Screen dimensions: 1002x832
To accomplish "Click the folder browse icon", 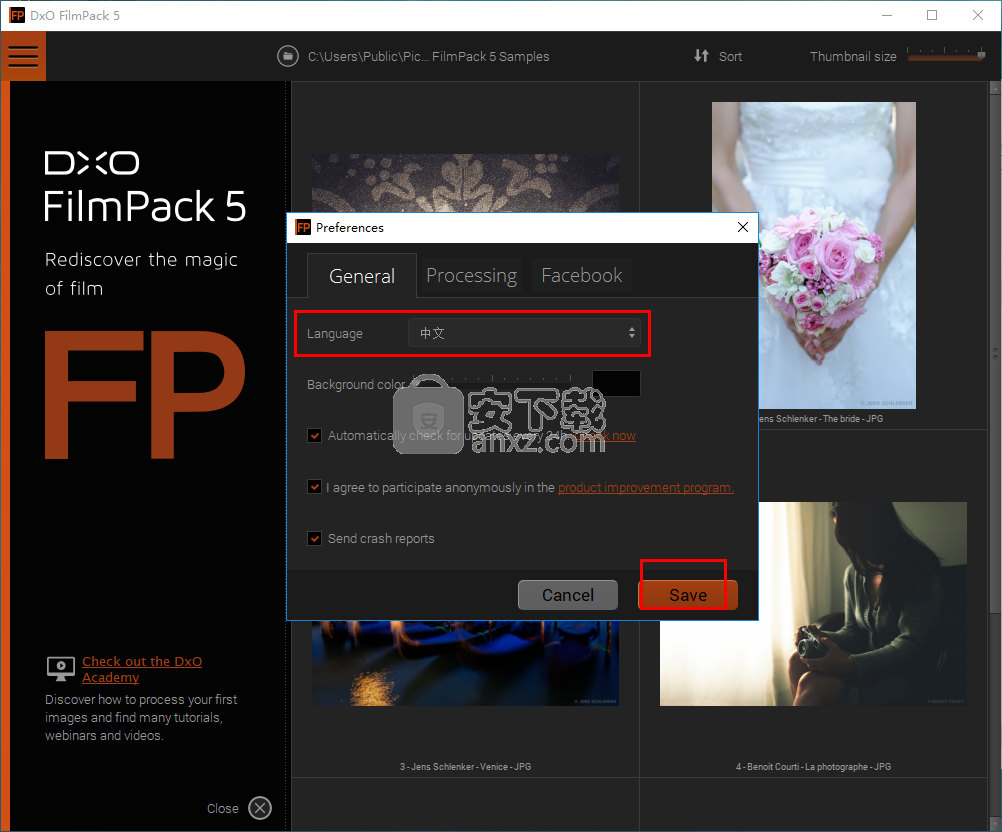I will pyautogui.click(x=288, y=56).
